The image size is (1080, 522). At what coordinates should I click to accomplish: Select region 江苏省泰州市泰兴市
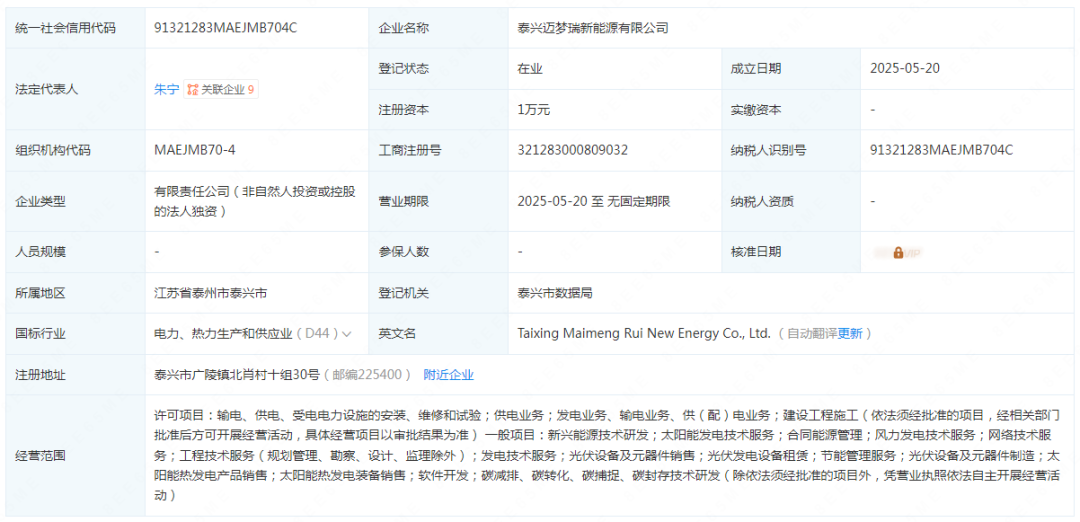coord(211,293)
